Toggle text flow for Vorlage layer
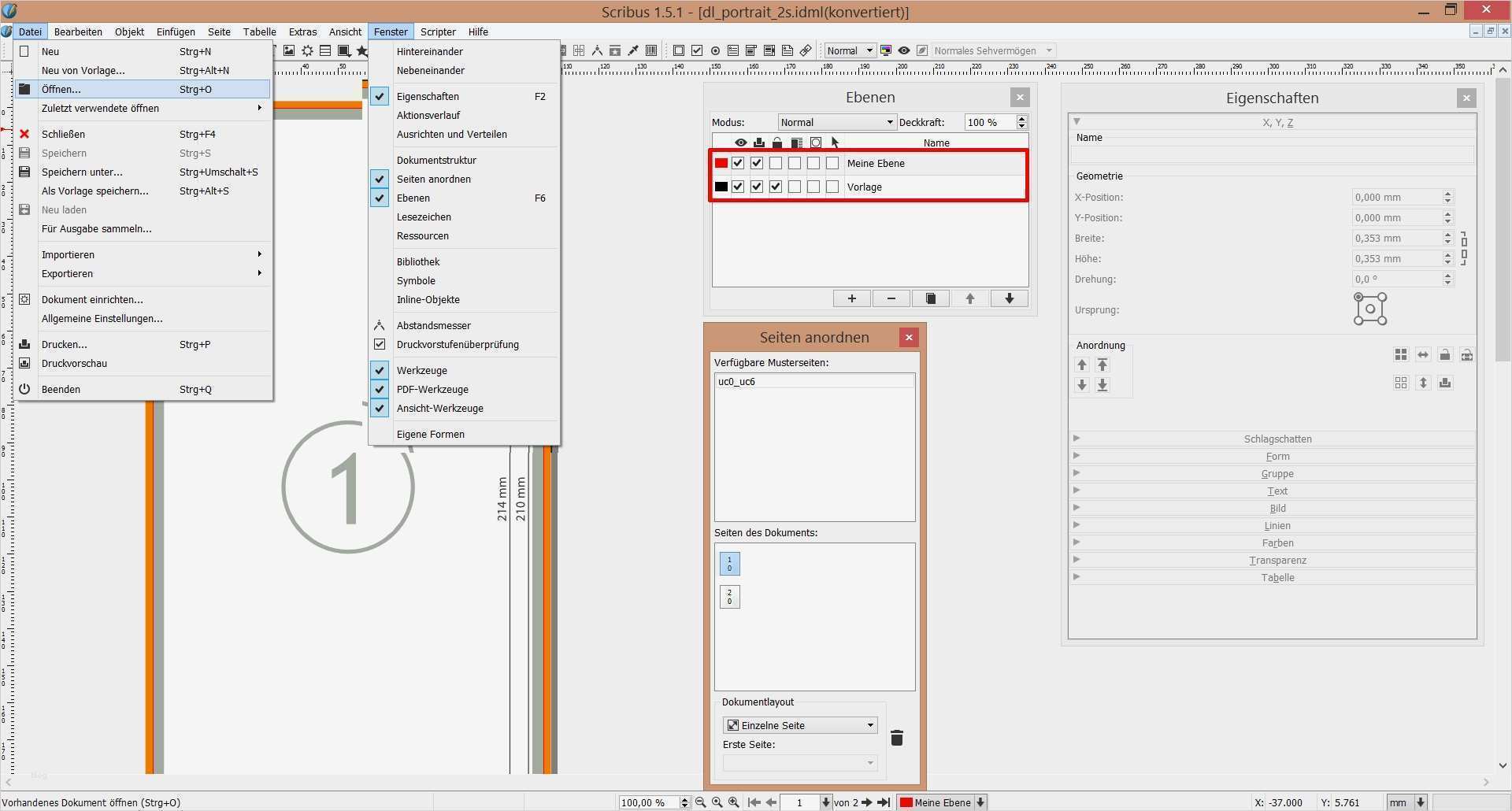Screen dimensions: 1512x811 (795, 187)
